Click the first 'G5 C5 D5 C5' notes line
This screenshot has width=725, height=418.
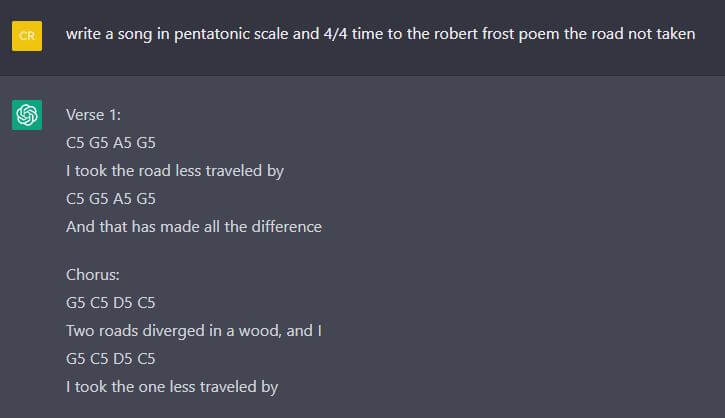pyautogui.click(x=111, y=303)
